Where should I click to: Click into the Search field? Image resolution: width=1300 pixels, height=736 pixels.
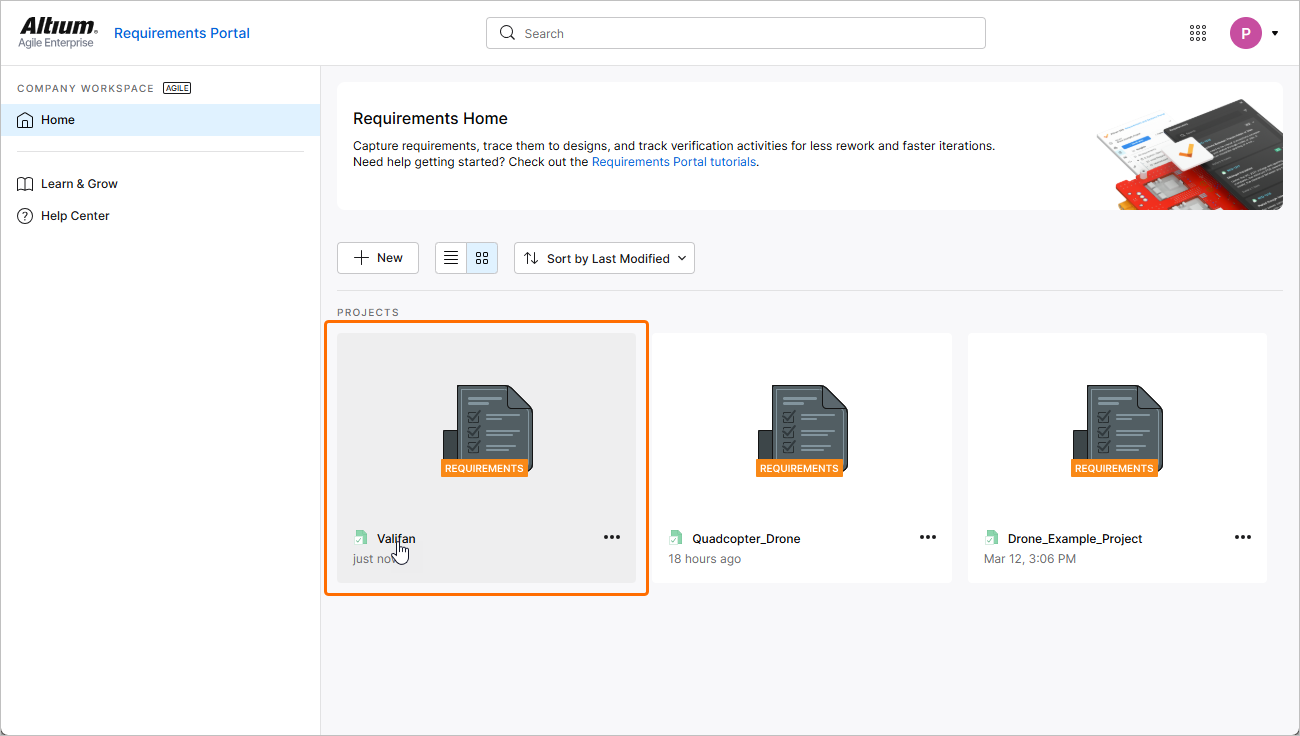735,33
